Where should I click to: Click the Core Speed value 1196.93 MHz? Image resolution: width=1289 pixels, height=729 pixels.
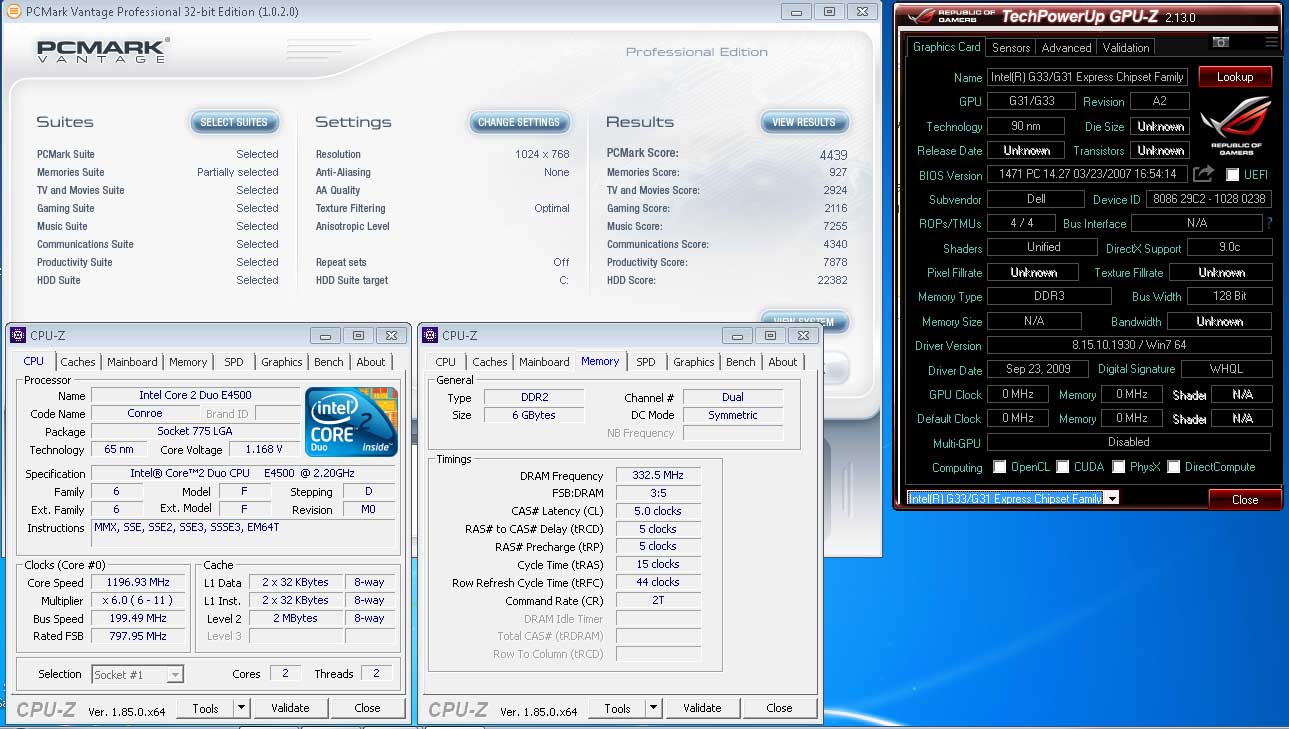(x=140, y=582)
